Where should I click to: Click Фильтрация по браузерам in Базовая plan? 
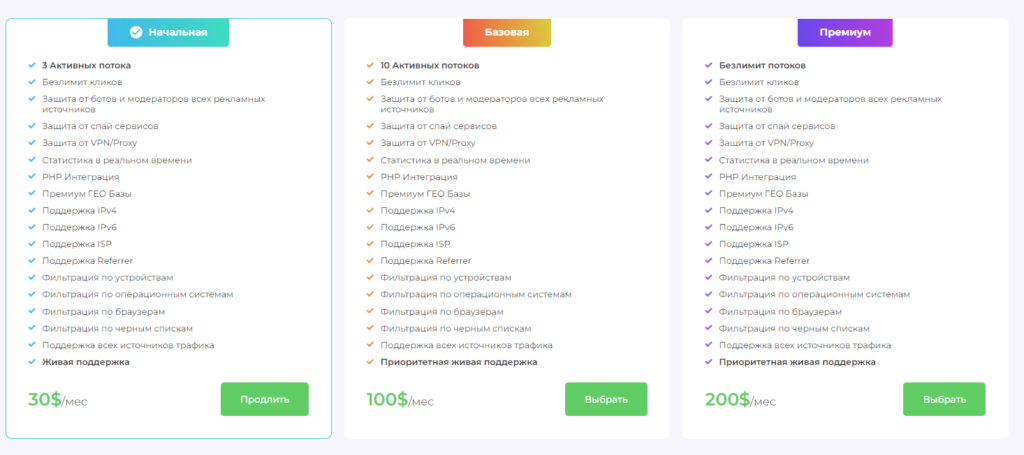coord(442,311)
